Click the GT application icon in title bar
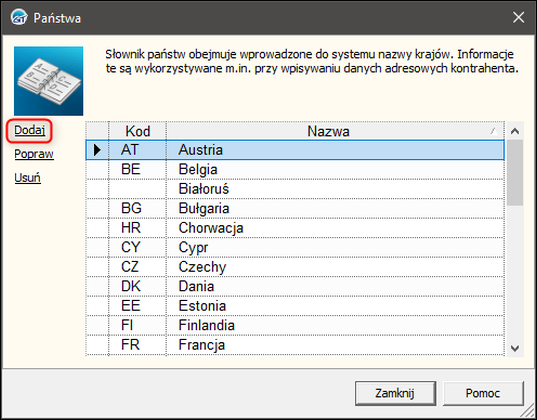This screenshot has width=537, height=420. tap(19, 17)
